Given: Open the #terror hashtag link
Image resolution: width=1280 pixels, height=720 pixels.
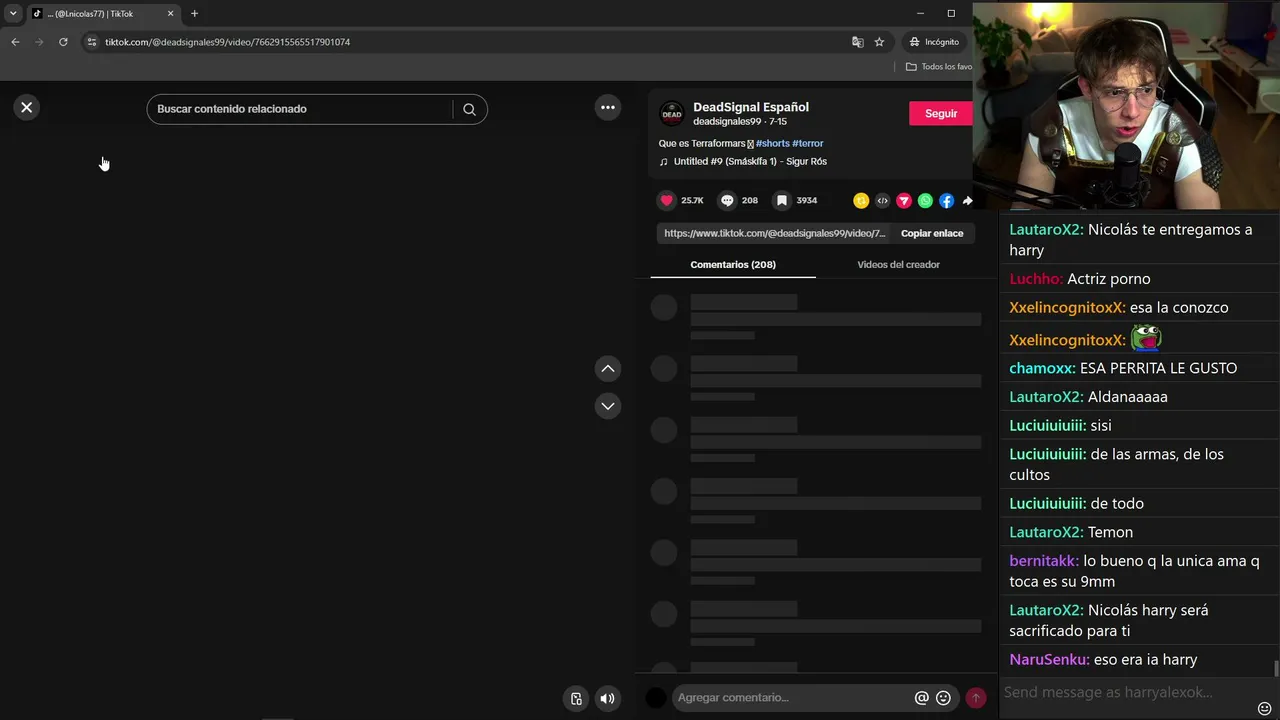Looking at the screenshot, I should (x=808, y=143).
